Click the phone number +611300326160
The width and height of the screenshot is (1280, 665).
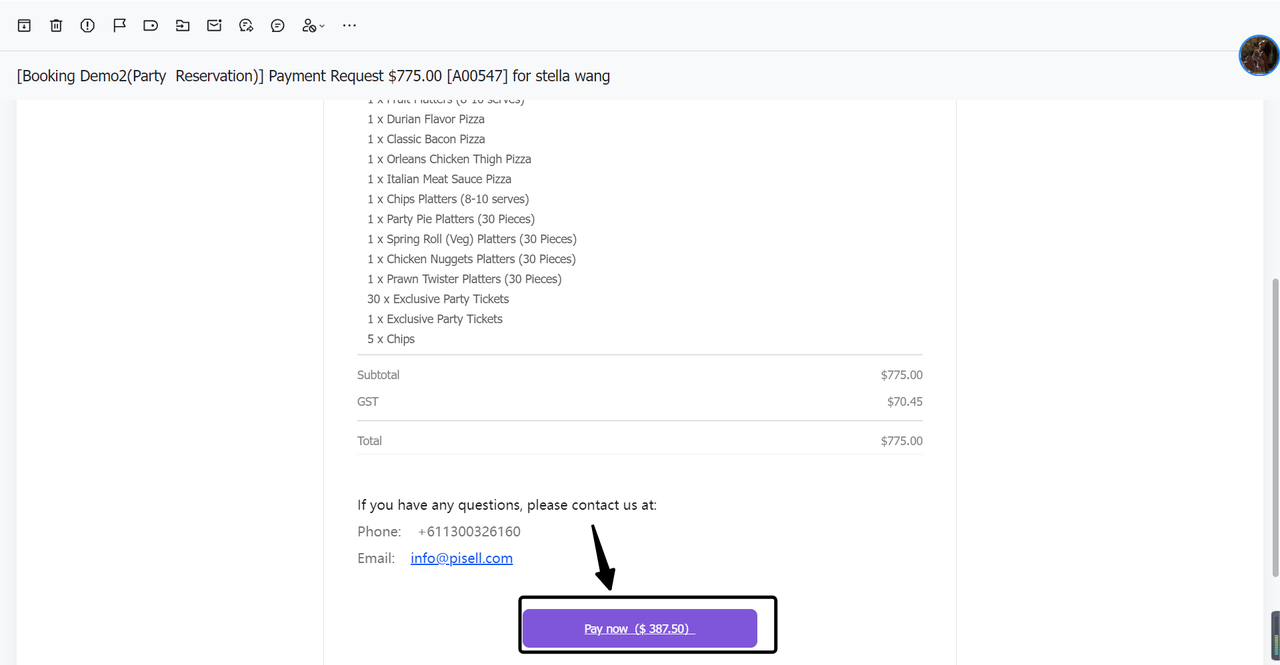point(469,531)
